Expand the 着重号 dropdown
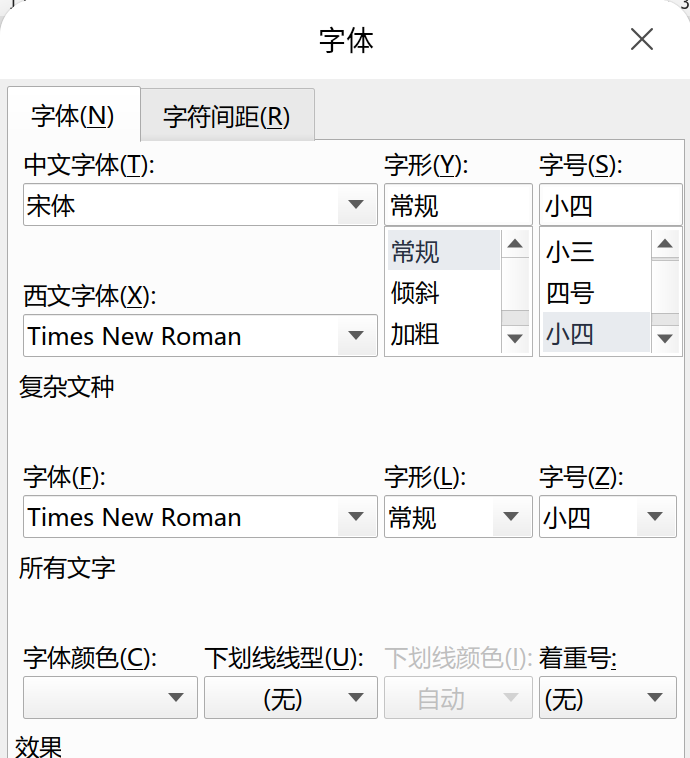Screen dimensions: 690x758 [655, 698]
